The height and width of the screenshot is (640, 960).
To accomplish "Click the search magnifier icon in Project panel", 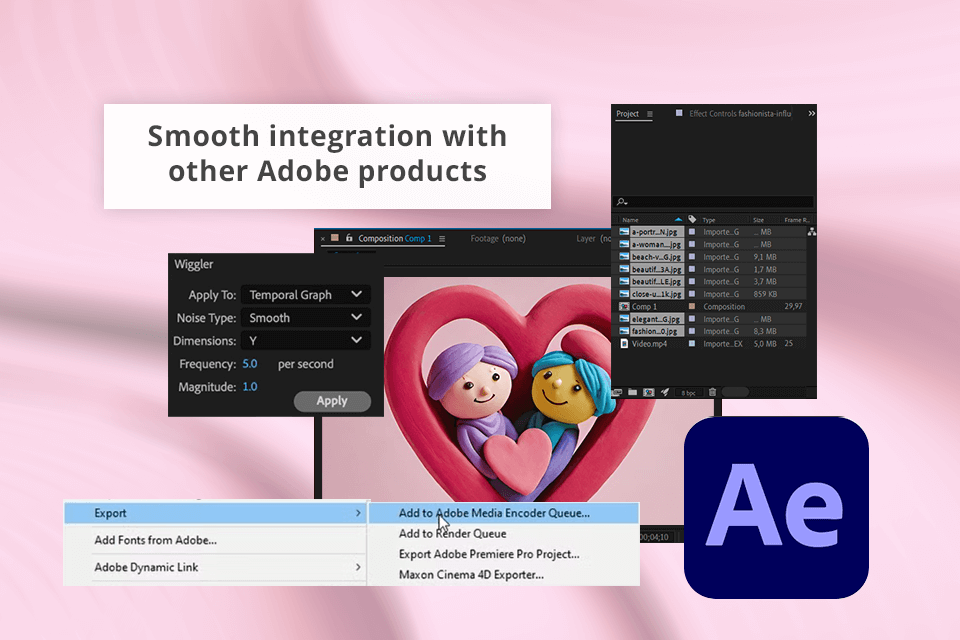I will tap(621, 201).
